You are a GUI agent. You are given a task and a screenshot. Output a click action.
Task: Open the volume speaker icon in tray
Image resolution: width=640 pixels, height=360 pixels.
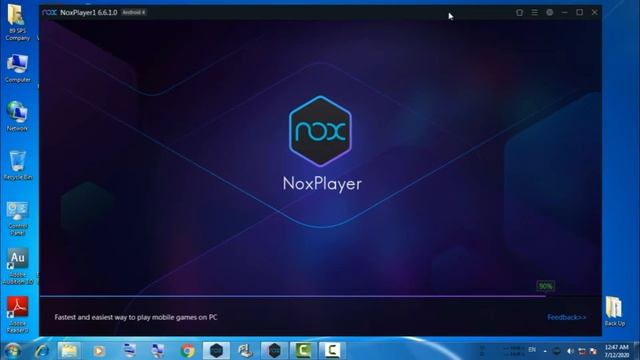point(570,351)
